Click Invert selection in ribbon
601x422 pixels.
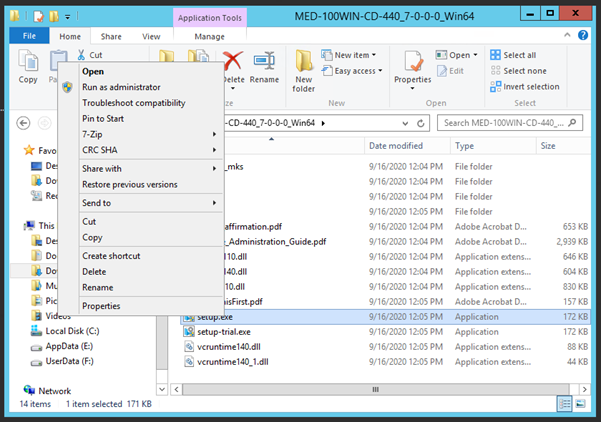click(525, 87)
